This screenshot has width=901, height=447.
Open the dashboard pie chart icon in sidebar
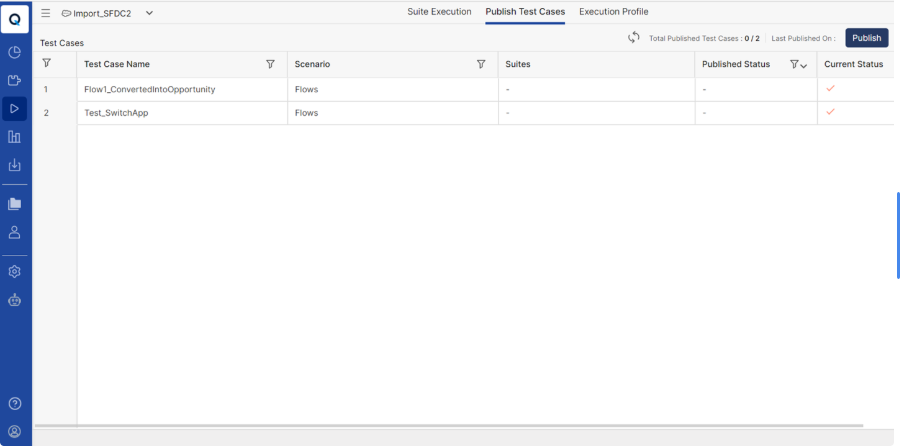click(x=14, y=53)
